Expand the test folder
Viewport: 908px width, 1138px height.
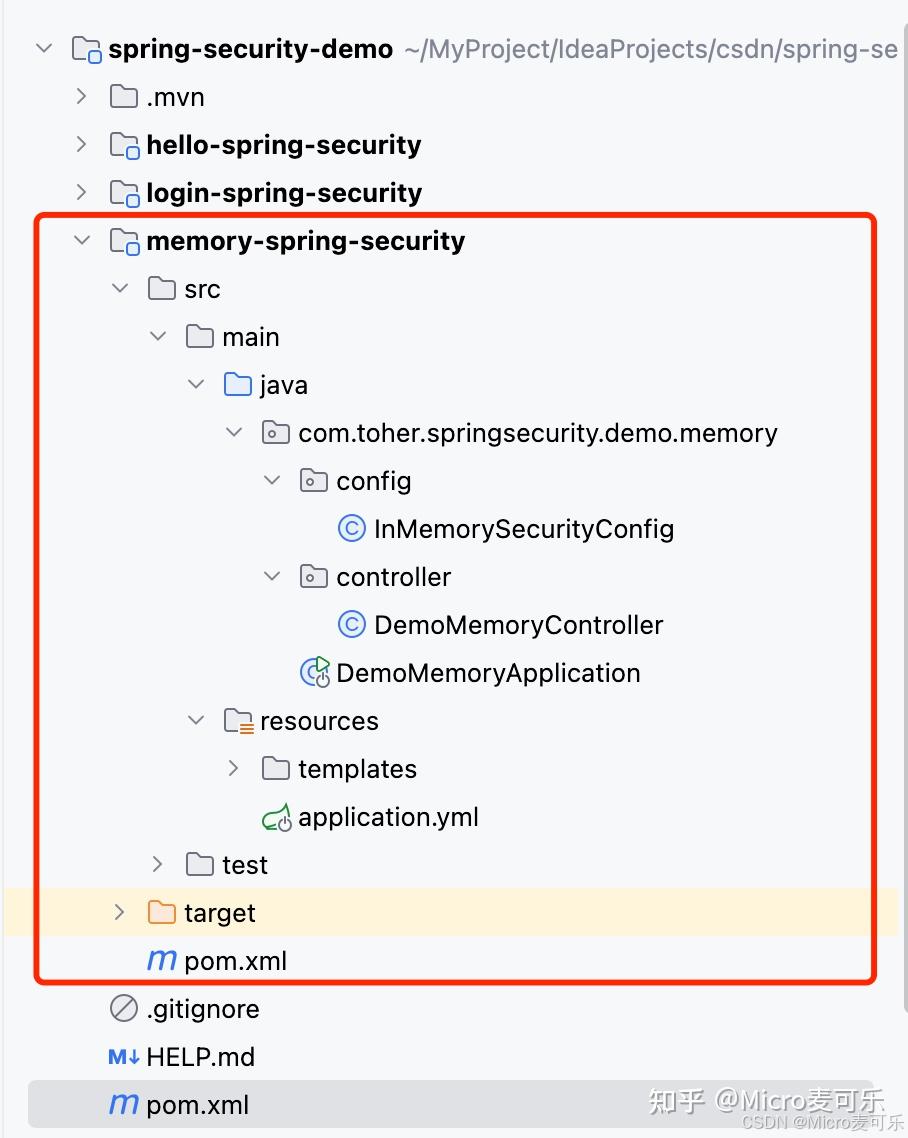(x=157, y=864)
